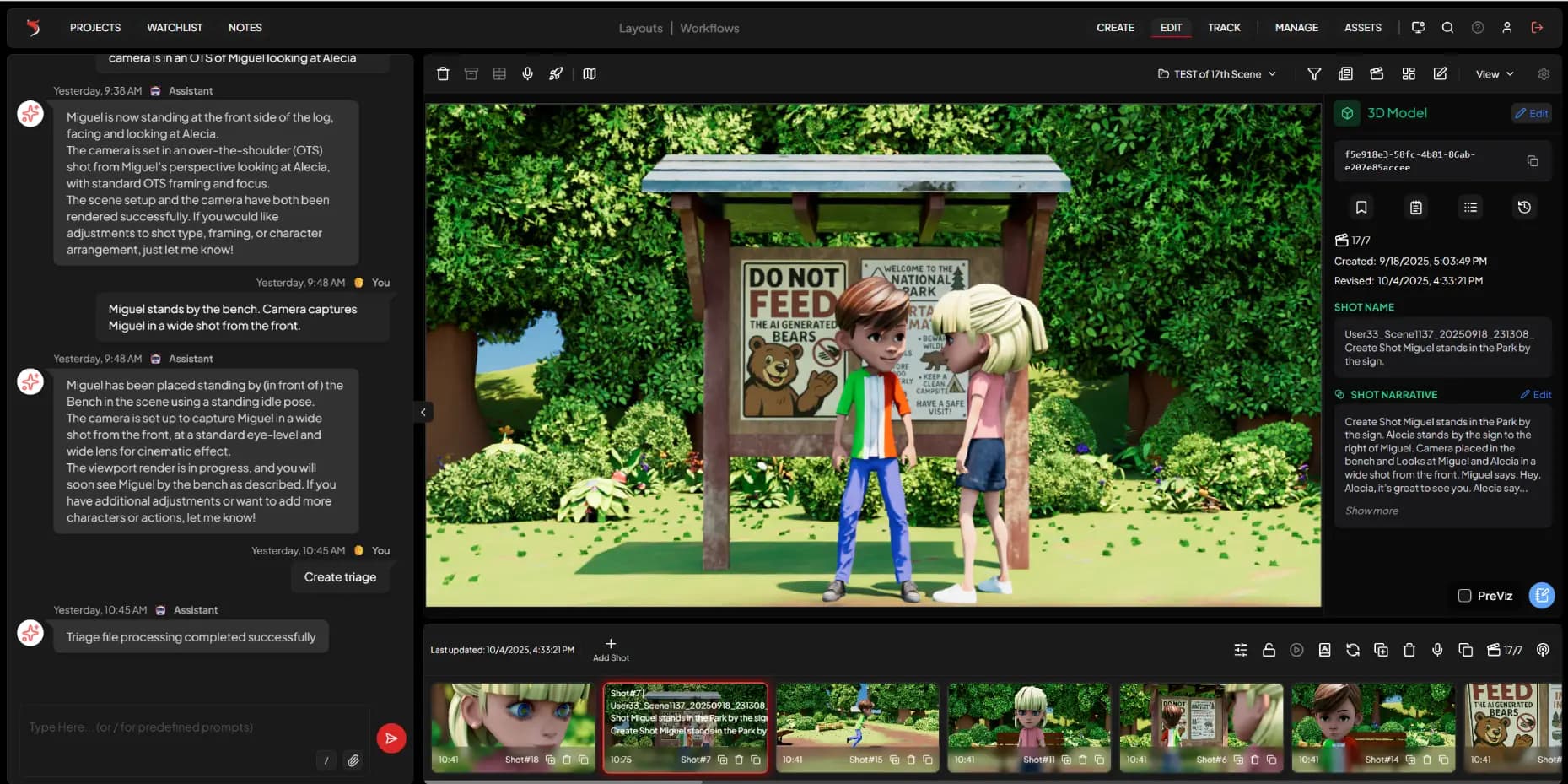Image resolution: width=1568 pixels, height=784 pixels.
Task: Click the grid layout icon in top toolbar
Action: point(1408,74)
